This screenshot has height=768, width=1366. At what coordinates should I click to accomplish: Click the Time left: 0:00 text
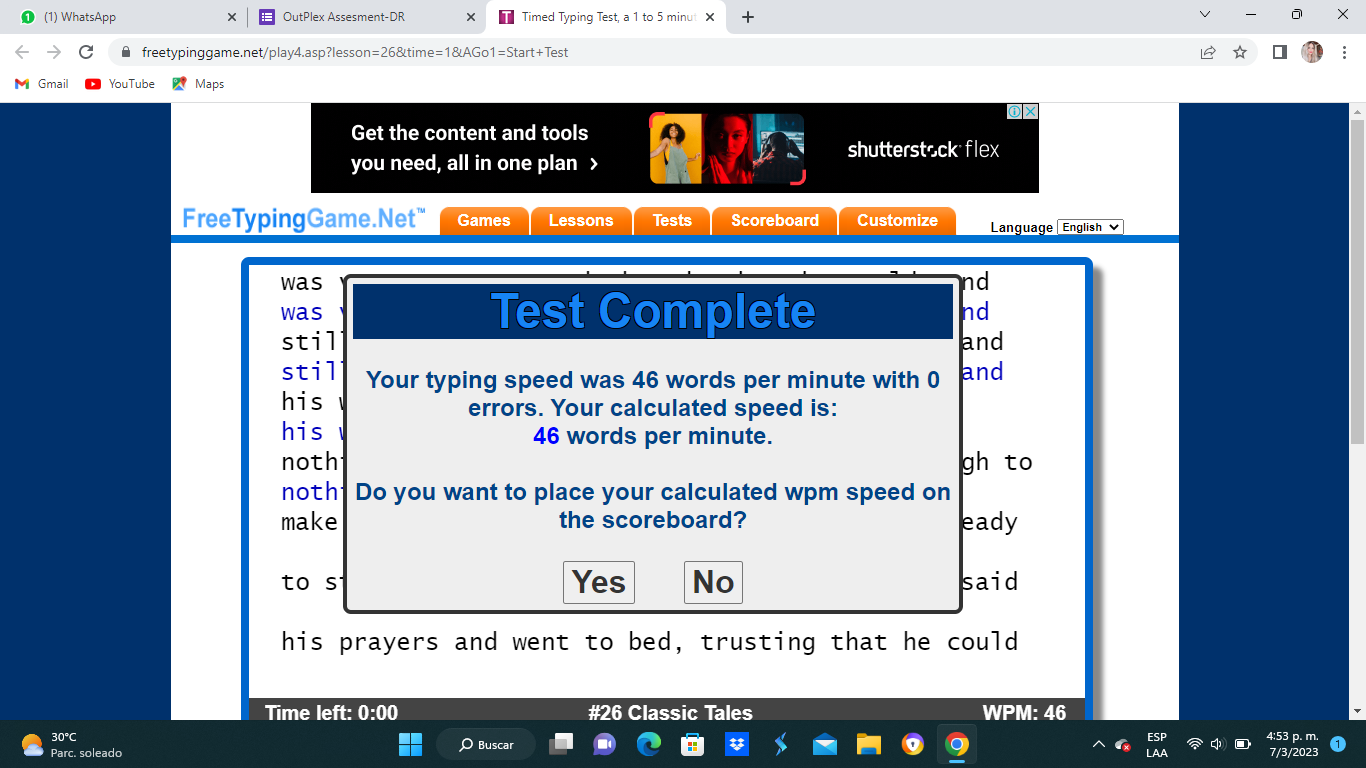coord(331,713)
